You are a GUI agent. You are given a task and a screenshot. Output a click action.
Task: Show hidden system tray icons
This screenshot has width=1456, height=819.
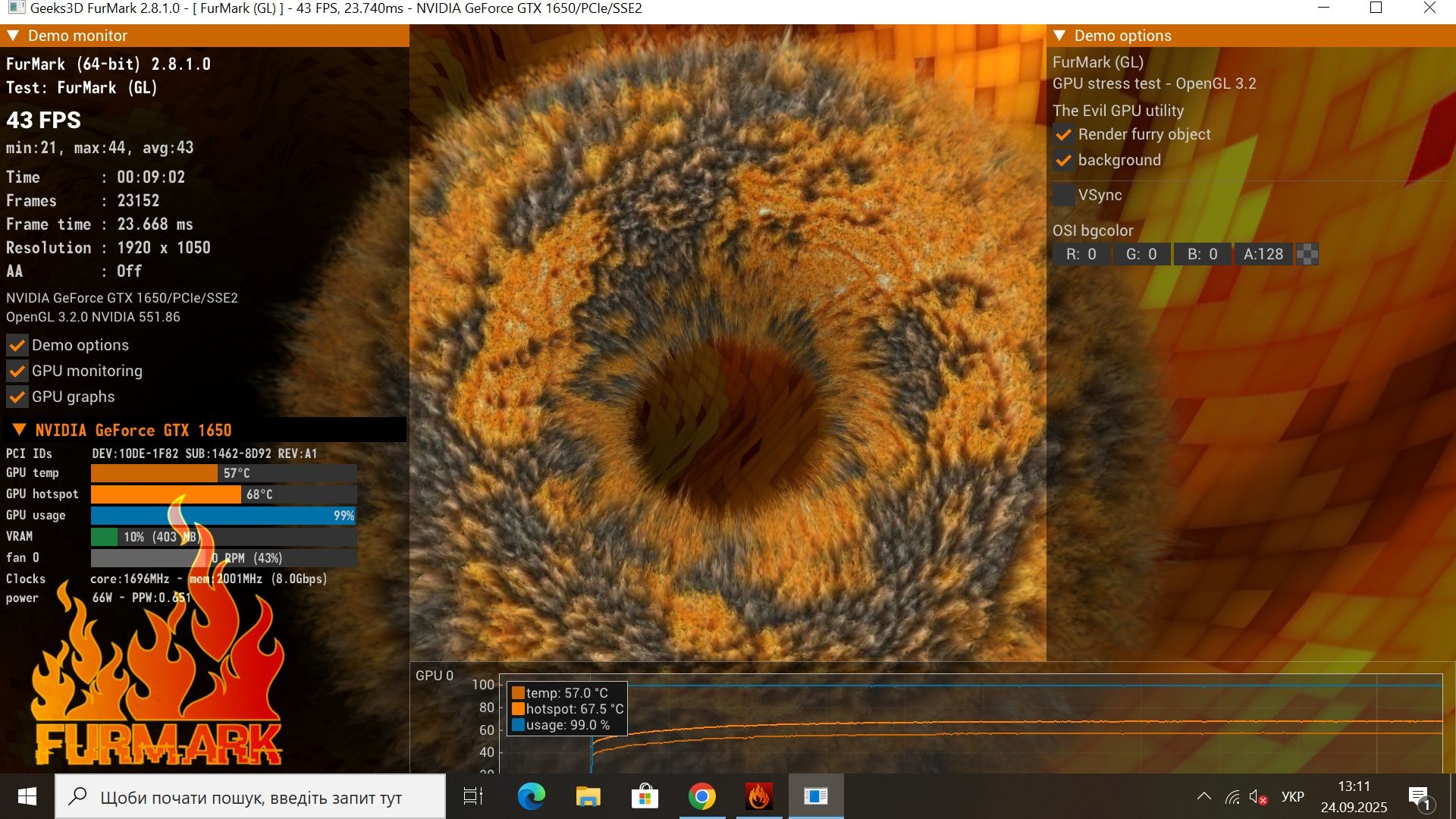(x=1203, y=796)
